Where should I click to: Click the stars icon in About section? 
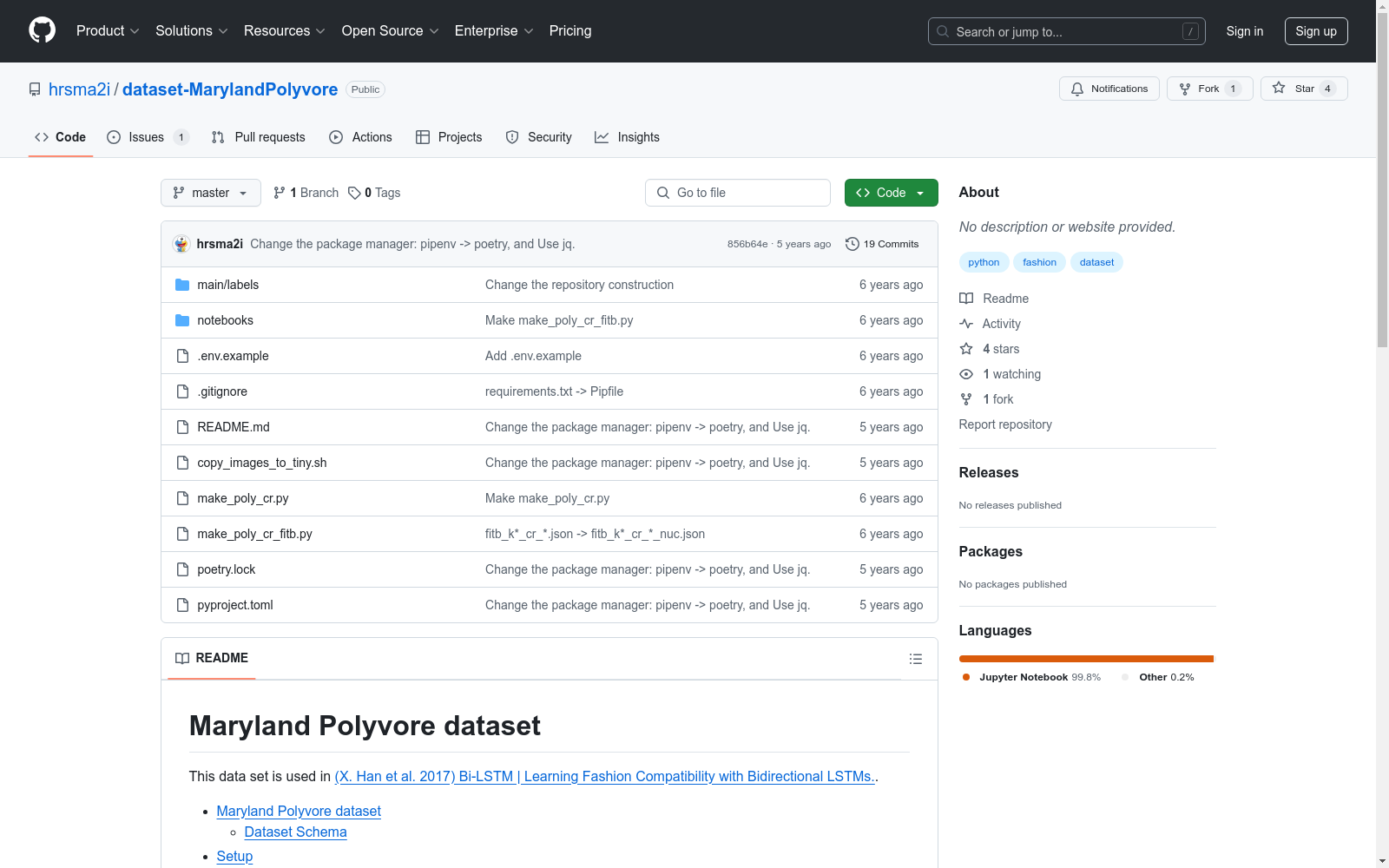tap(966, 349)
